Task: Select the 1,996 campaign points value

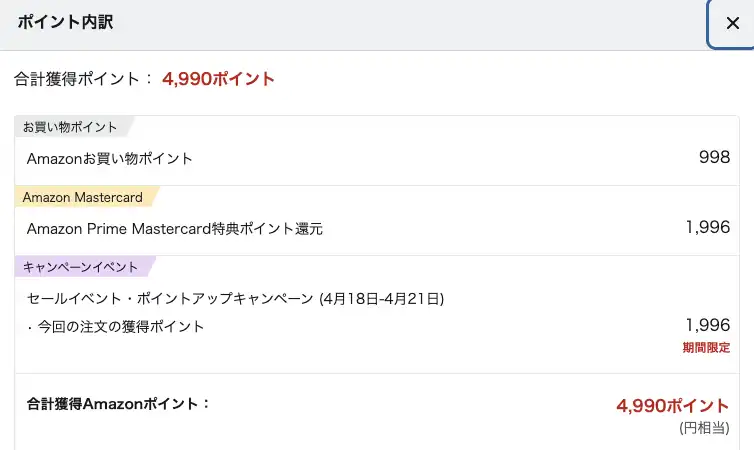Action: tap(708, 324)
